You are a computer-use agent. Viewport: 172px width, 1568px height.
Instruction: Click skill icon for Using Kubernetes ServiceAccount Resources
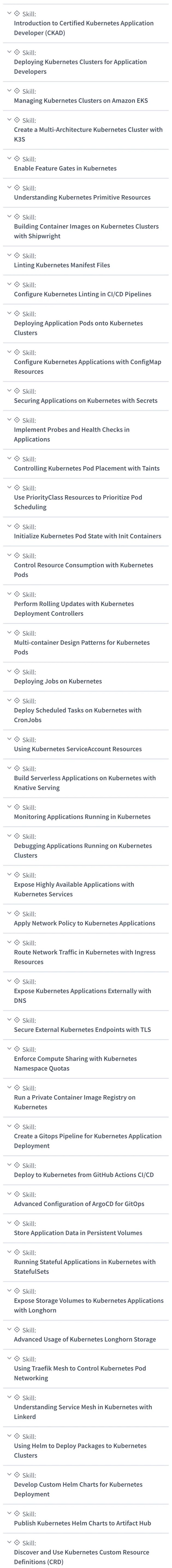(17, 739)
